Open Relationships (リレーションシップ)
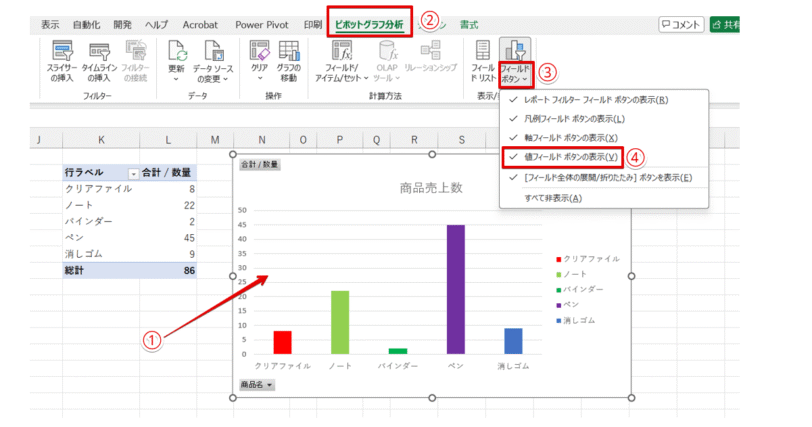The width and height of the screenshot is (812, 427). click(431, 57)
